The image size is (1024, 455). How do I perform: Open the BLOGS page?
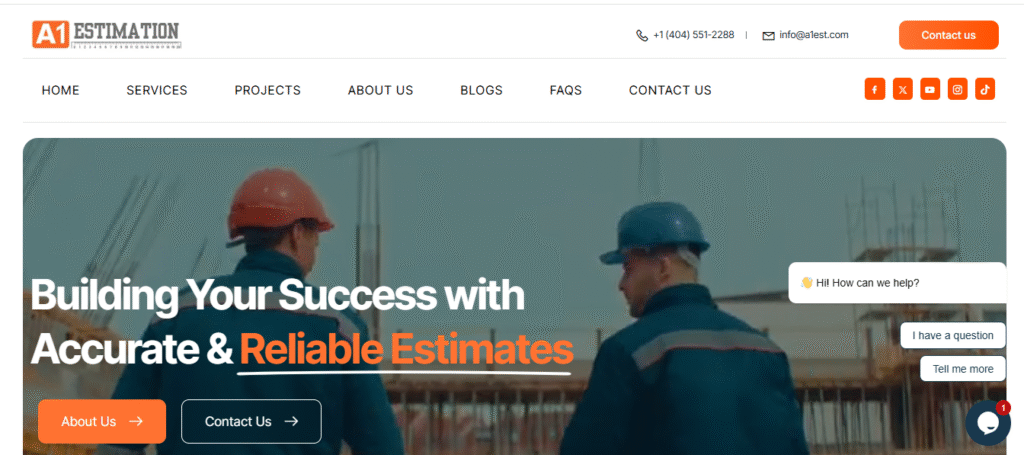481,91
